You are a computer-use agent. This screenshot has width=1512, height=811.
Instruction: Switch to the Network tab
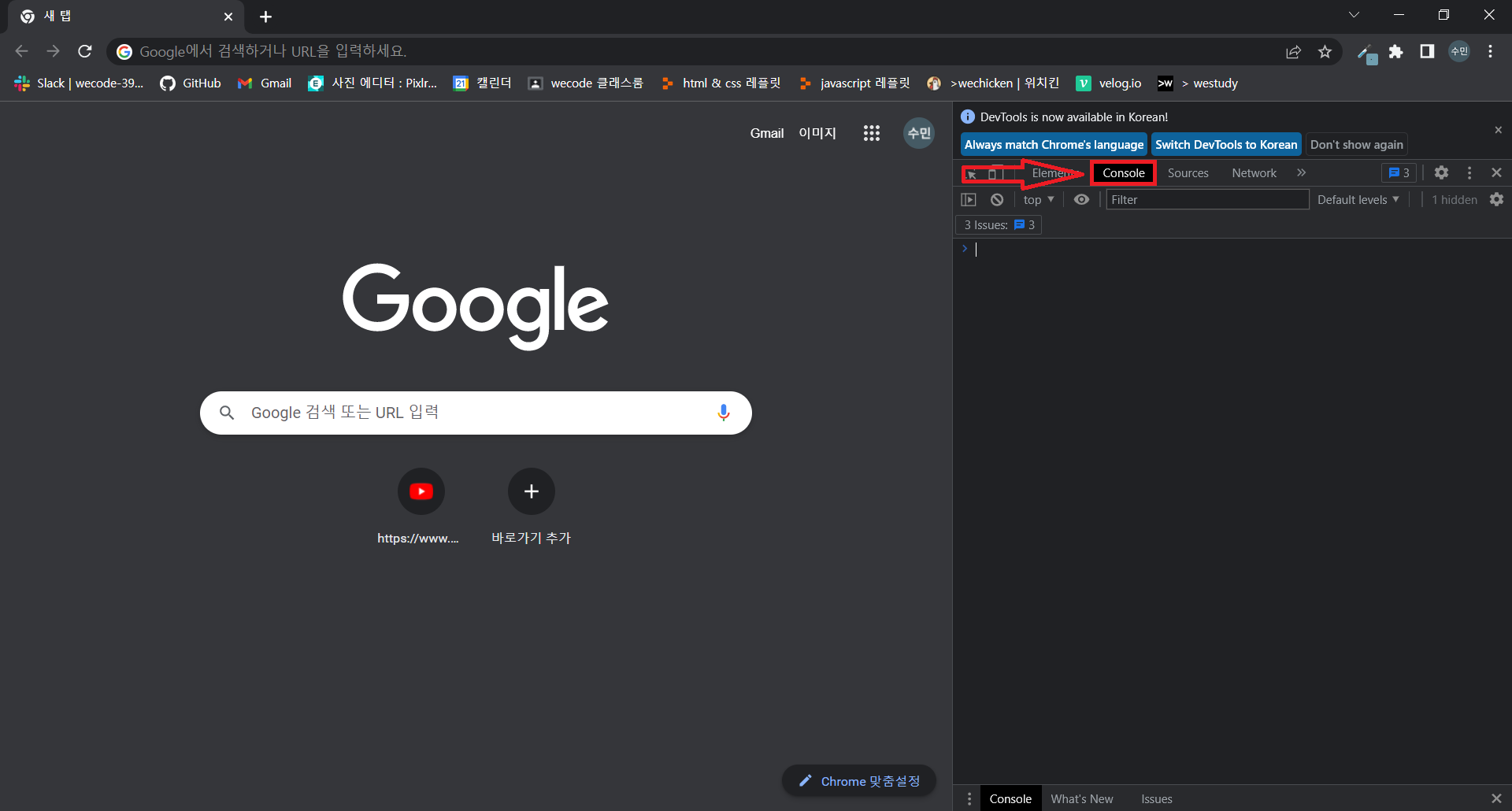1254,173
